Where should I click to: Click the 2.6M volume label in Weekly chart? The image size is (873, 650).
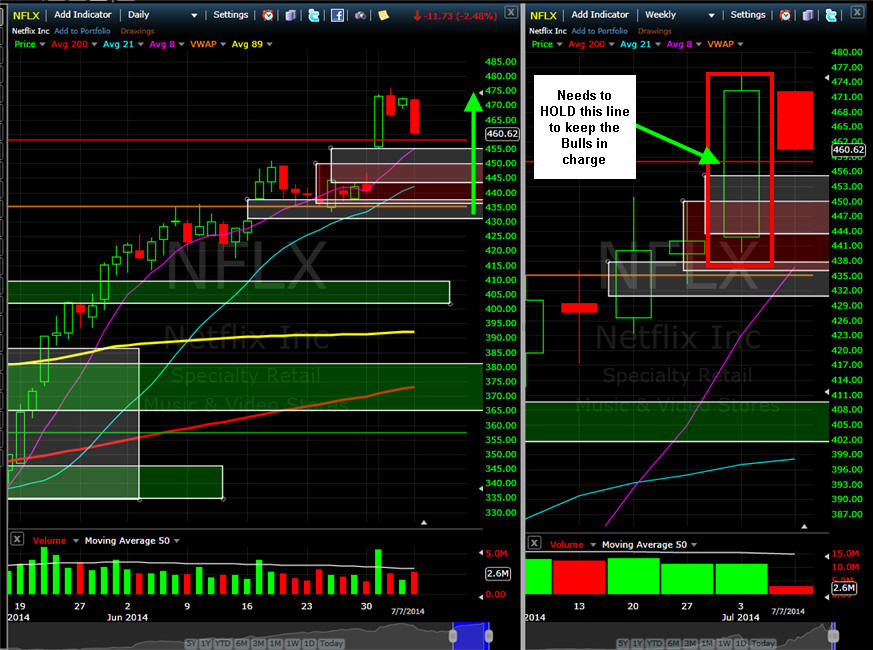(x=844, y=588)
